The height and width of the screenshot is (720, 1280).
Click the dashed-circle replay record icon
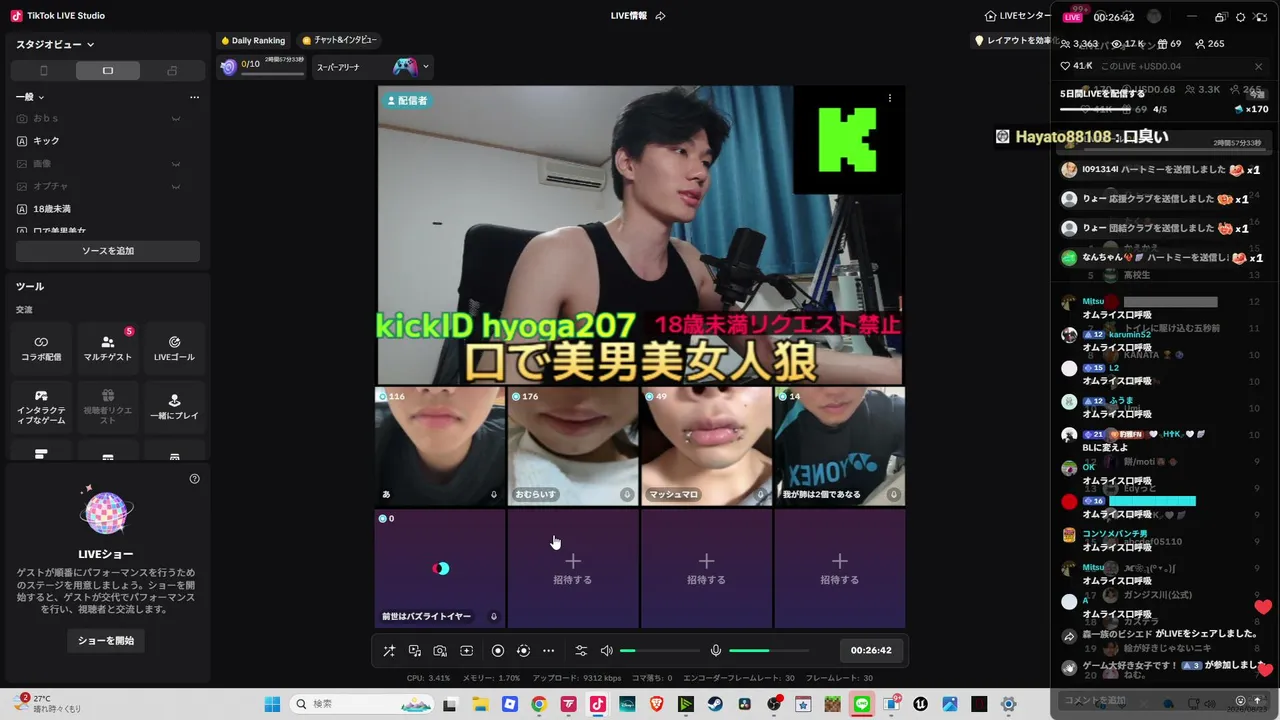tap(523, 651)
